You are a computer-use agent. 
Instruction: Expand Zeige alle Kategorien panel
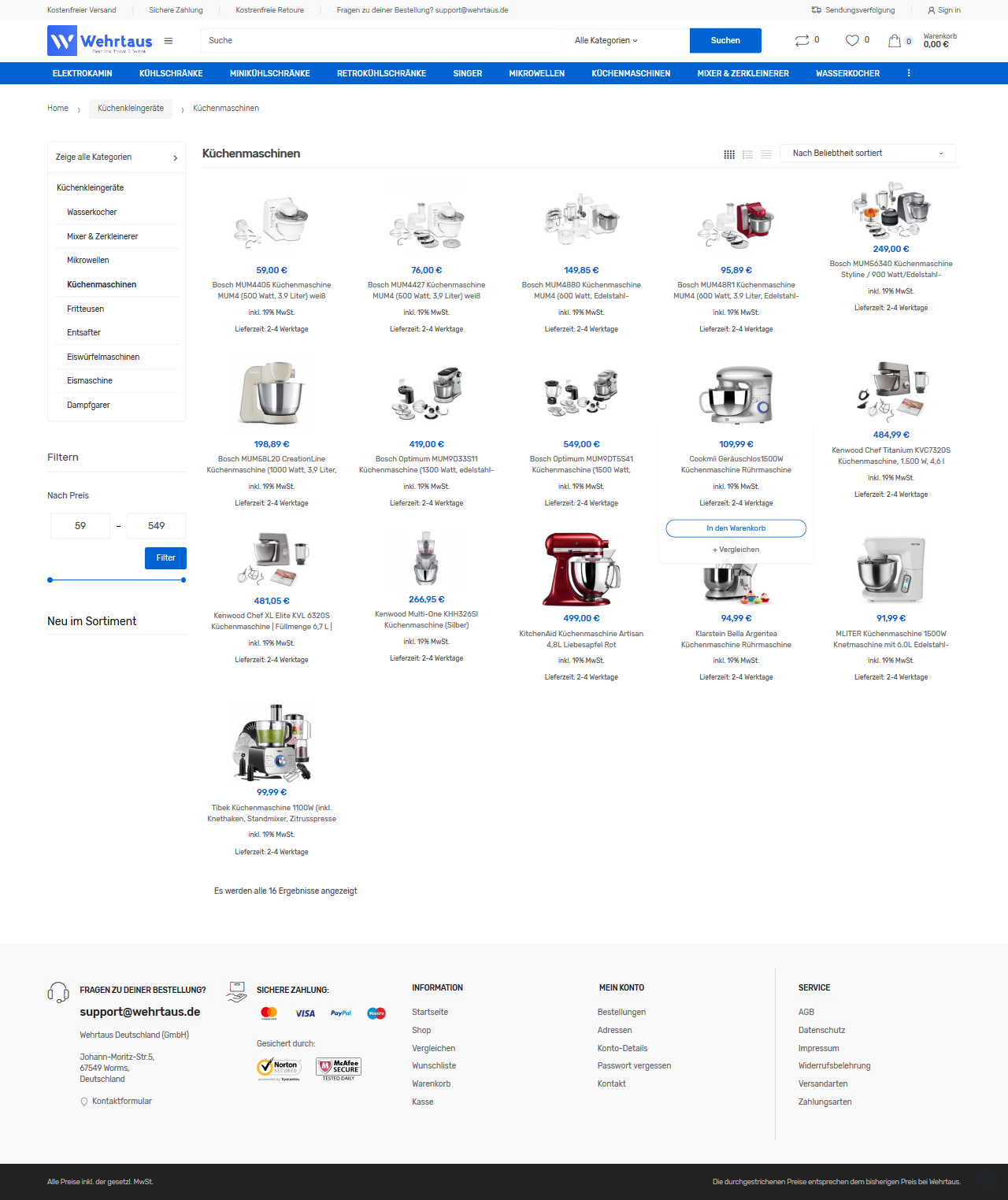117,157
